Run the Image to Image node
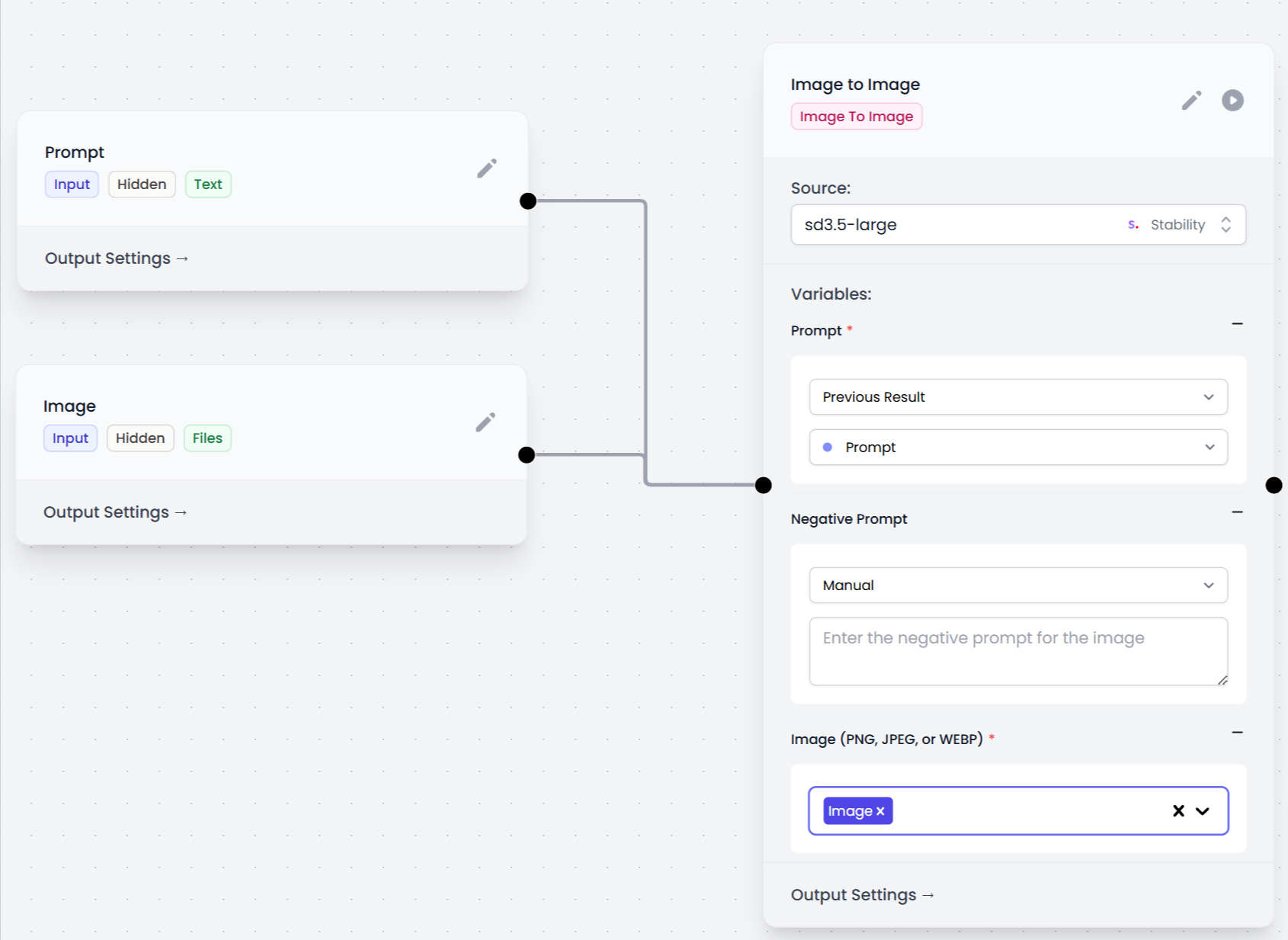Viewport: 1288px width, 940px height. click(1232, 101)
